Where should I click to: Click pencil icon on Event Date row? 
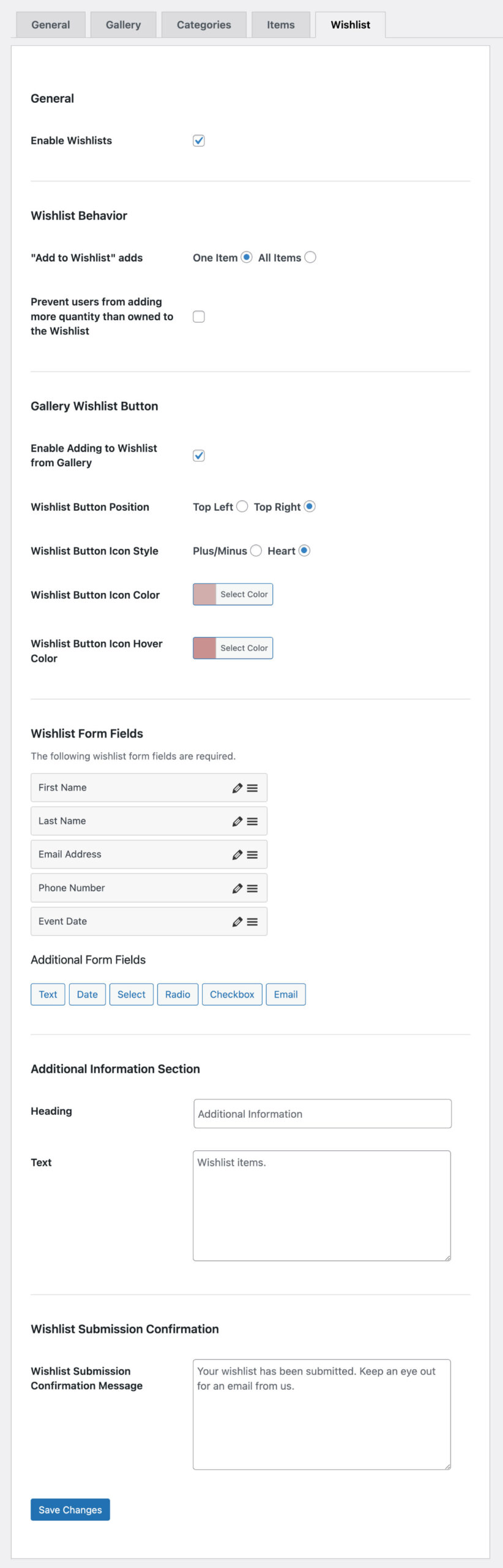(237, 922)
